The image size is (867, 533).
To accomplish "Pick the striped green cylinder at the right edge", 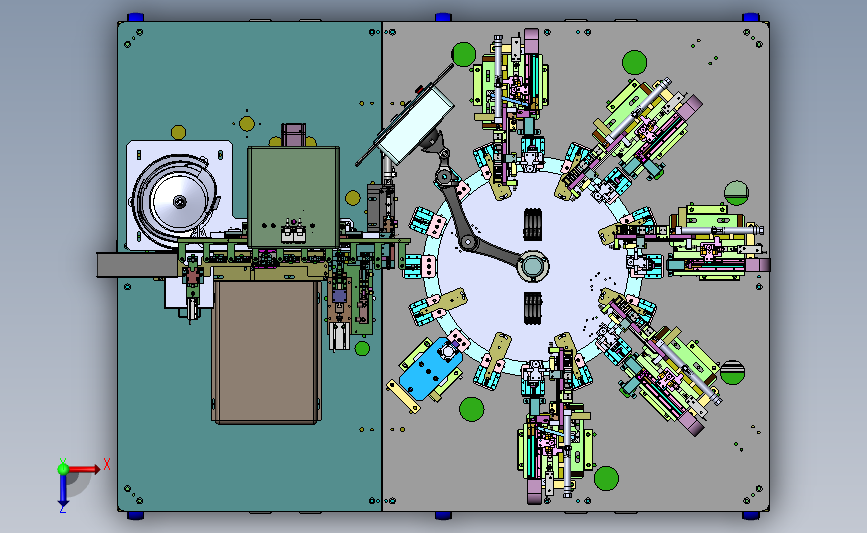I will point(733,372).
